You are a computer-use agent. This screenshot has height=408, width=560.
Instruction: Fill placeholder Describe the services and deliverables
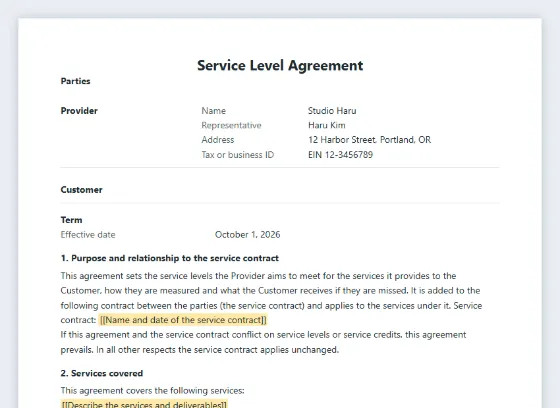tap(144, 404)
